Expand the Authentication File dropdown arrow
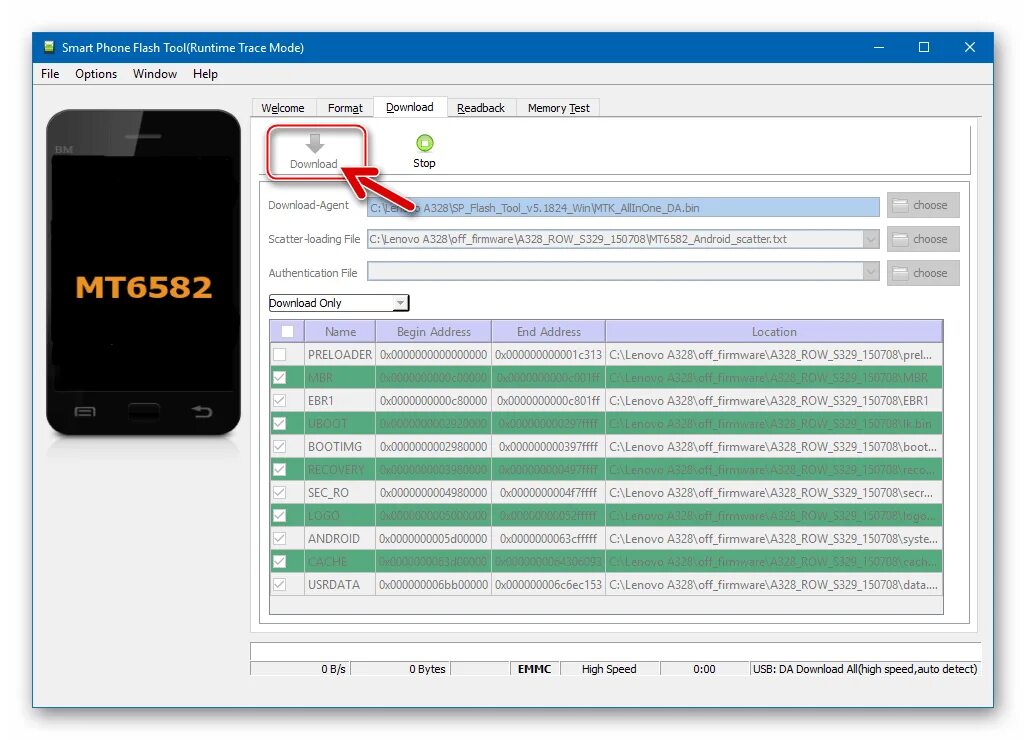This screenshot has width=1026, height=740. (871, 271)
